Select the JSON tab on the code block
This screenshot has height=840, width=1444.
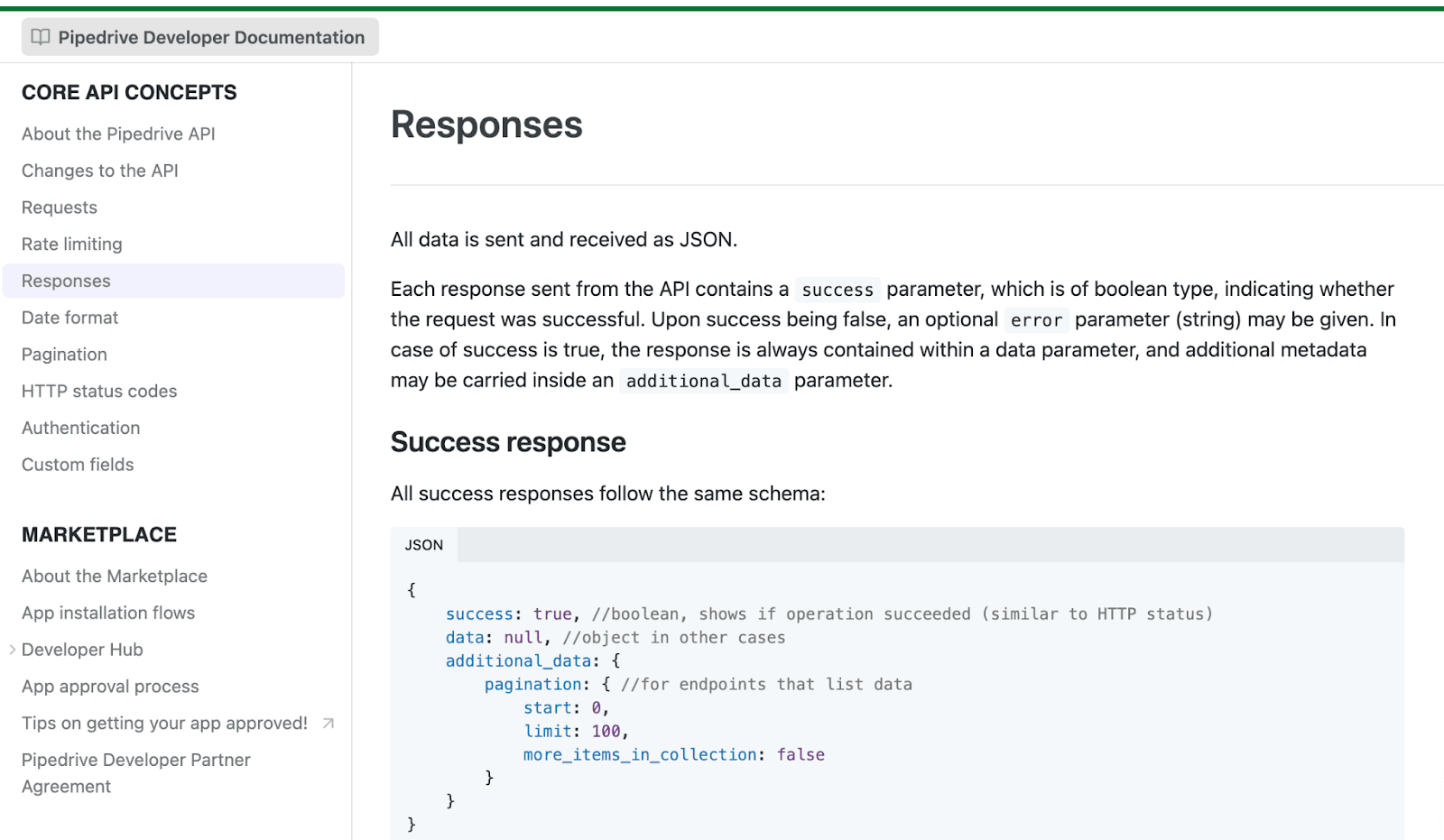coord(424,545)
